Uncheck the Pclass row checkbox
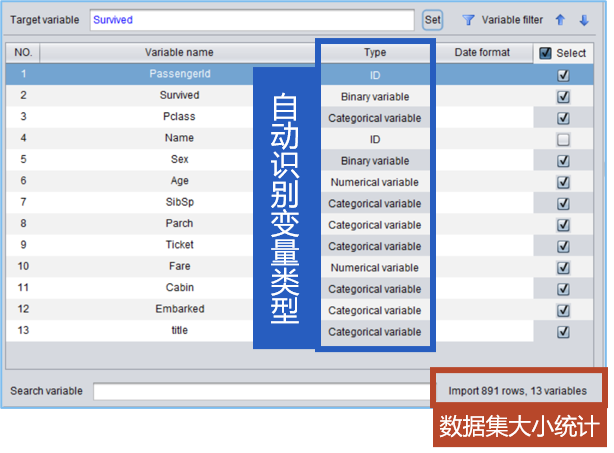The height and width of the screenshot is (453, 614). [x=563, y=118]
